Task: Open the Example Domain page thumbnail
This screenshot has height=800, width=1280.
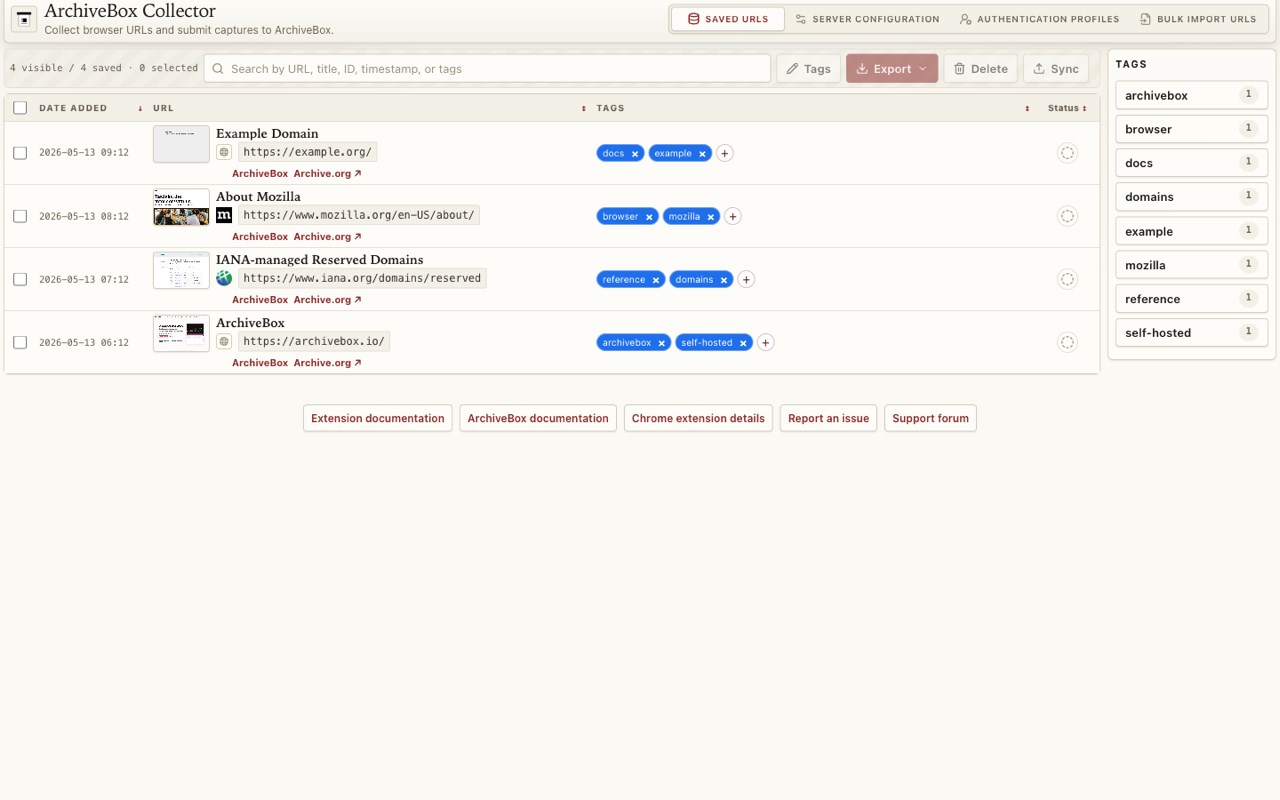Action: click(181, 144)
